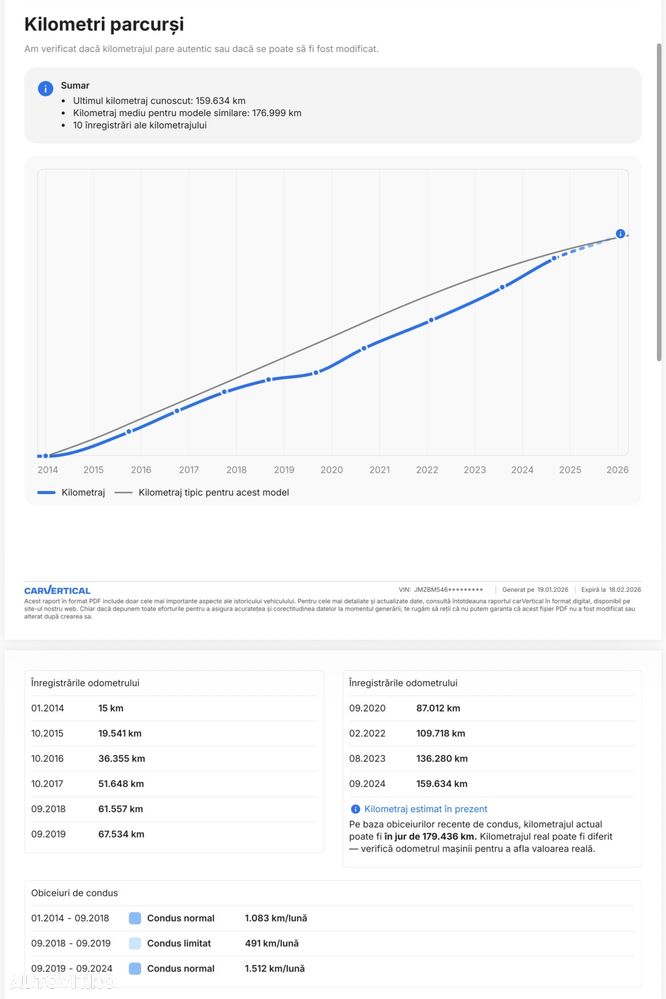Click the blue info icon beside Sumar
666x999 pixels.
45,88
